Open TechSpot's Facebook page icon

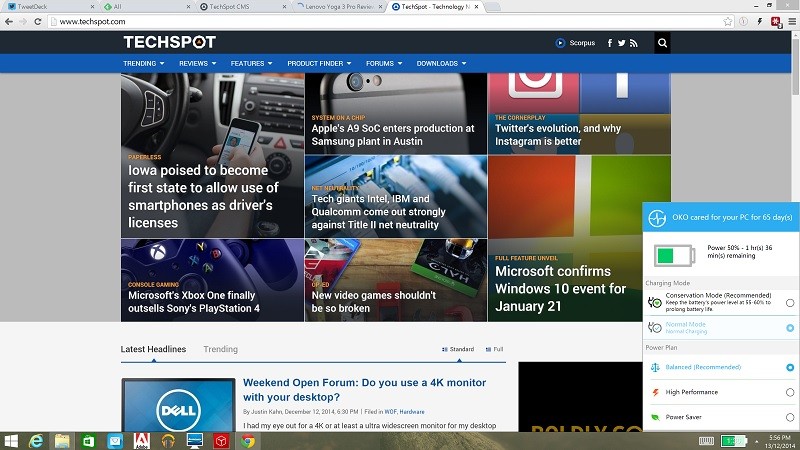click(x=610, y=43)
